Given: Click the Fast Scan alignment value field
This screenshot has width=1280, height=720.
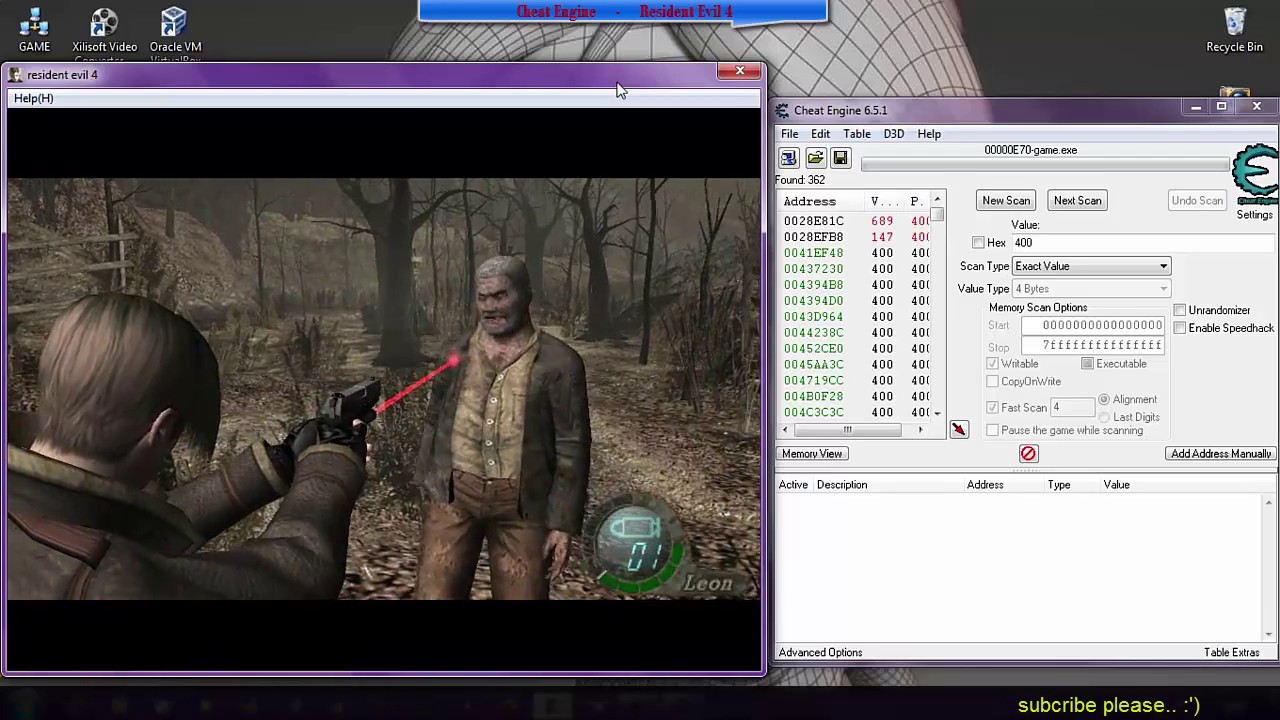Looking at the screenshot, I should [1071, 408].
